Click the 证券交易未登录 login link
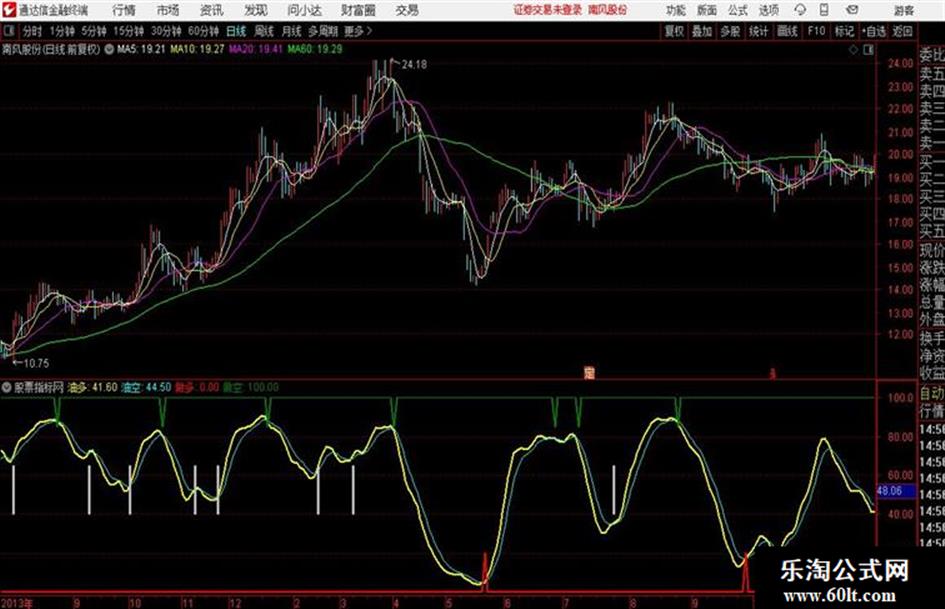Screen dimensions: 945x609 pyautogui.click(x=548, y=10)
